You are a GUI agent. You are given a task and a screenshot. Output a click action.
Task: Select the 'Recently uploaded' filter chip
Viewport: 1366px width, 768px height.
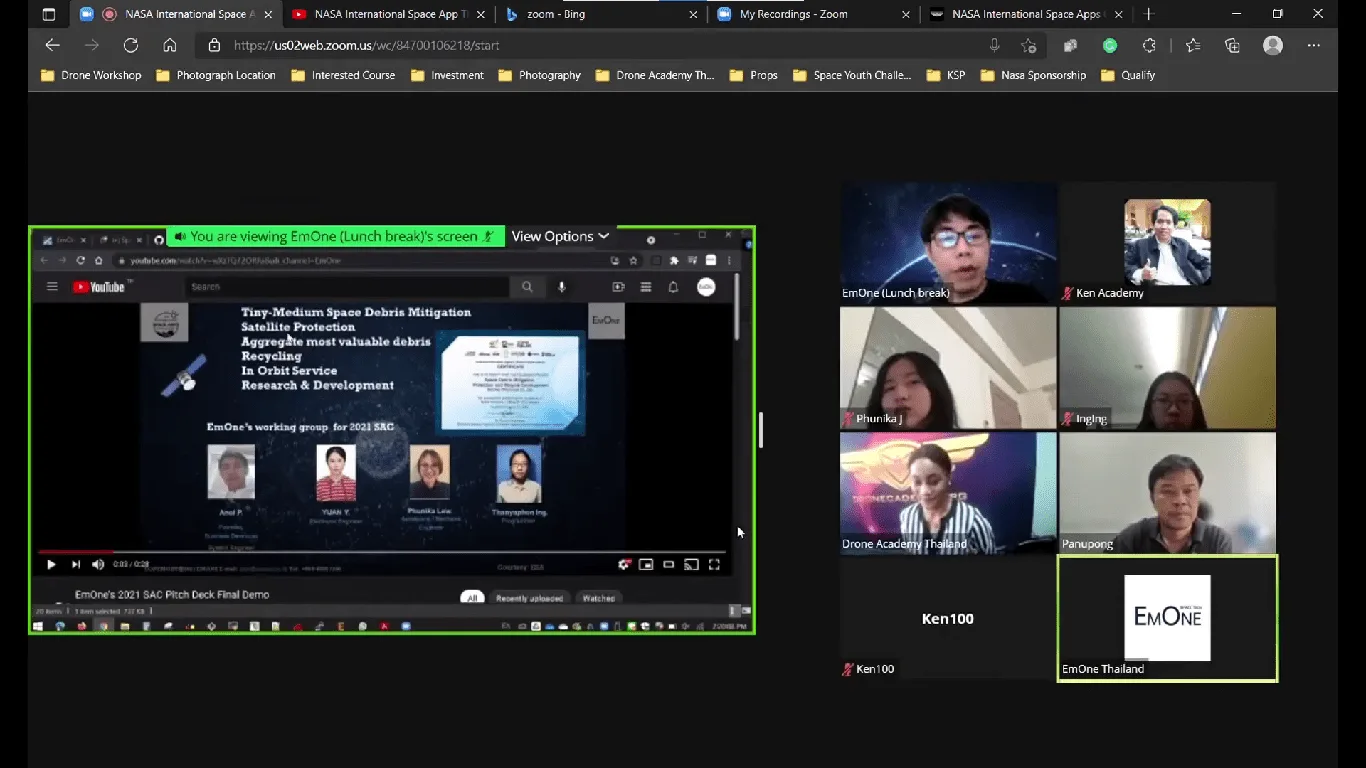(x=530, y=598)
